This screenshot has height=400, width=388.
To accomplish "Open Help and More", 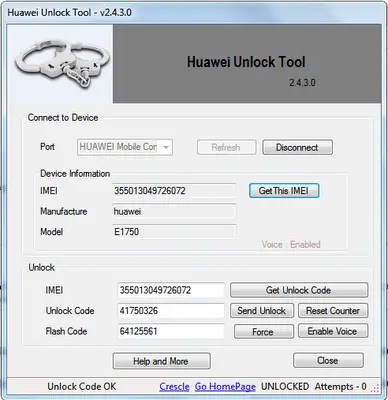I will 162,361.
